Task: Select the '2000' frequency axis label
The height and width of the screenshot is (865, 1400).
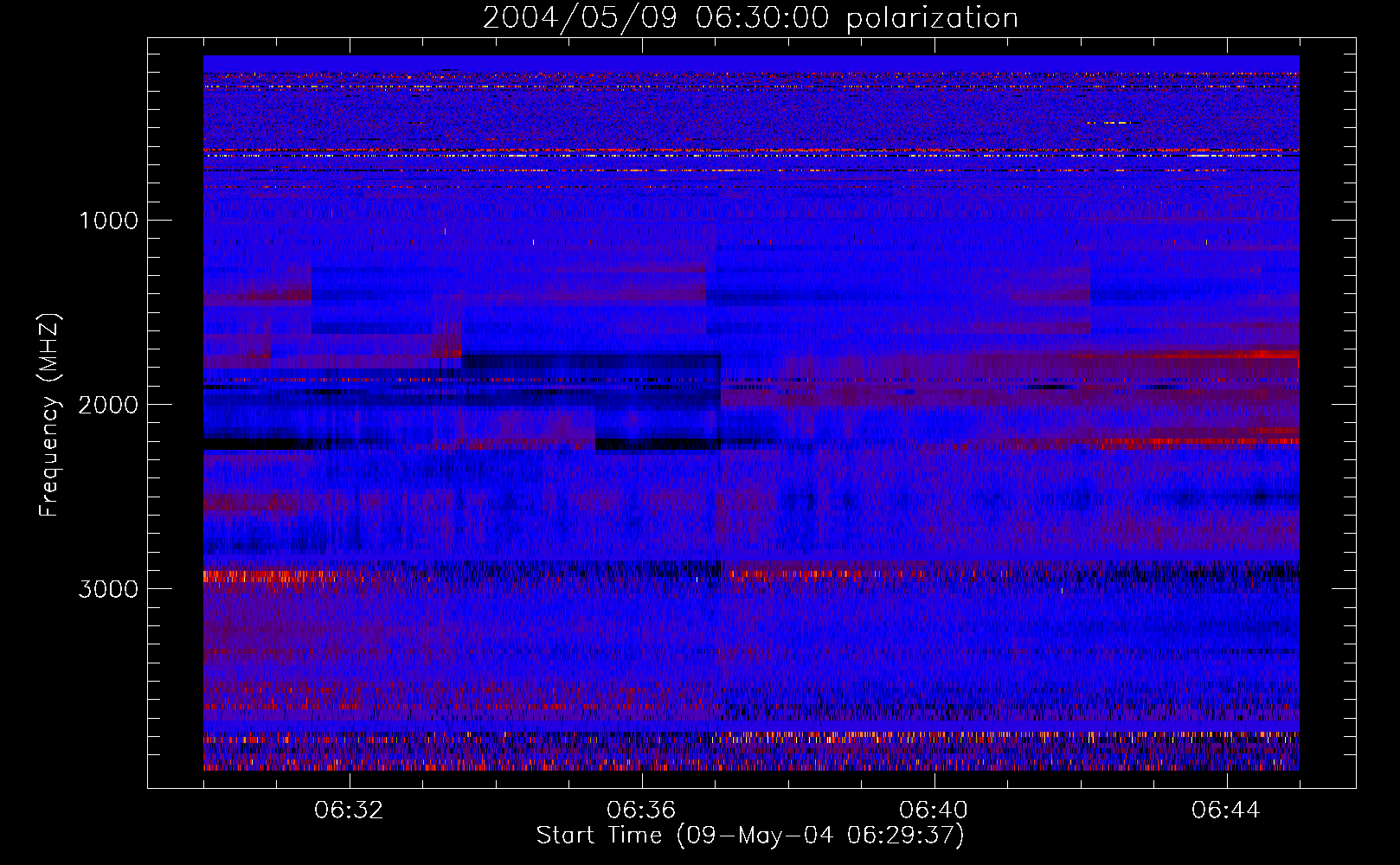Action: [x=109, y=405]
